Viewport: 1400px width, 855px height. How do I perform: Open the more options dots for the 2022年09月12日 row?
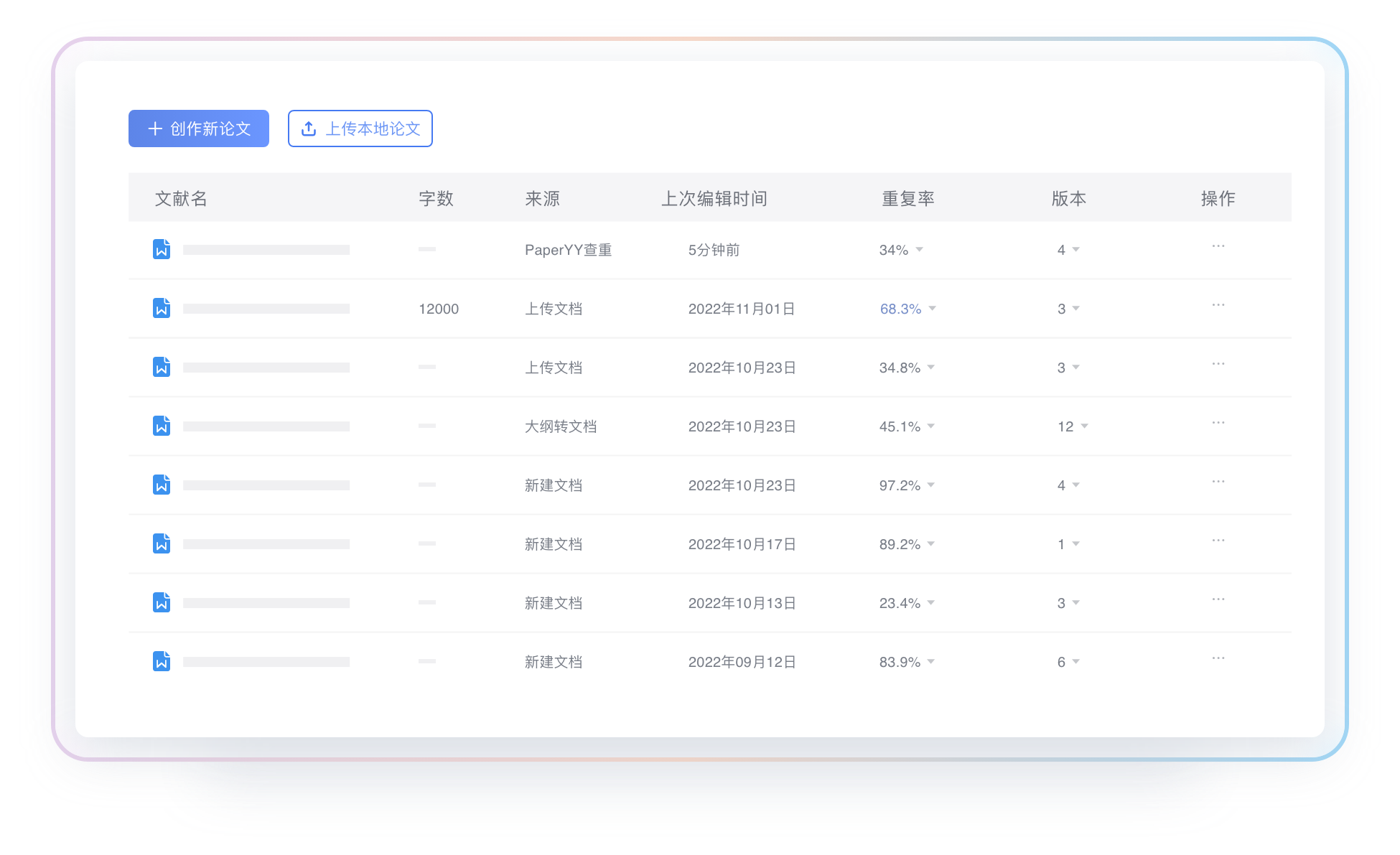(x=1218, y=658)
